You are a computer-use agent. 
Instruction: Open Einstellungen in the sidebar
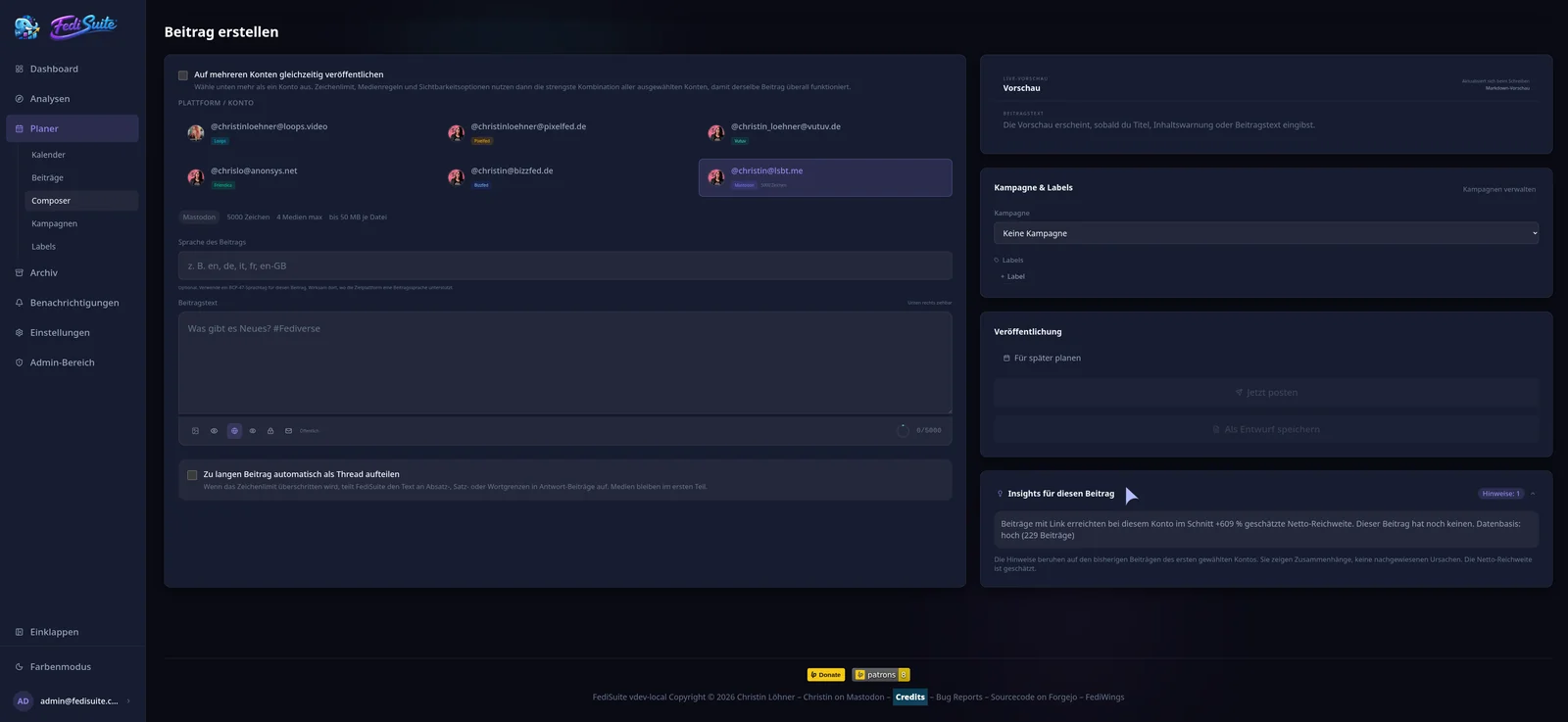(73, 333)
